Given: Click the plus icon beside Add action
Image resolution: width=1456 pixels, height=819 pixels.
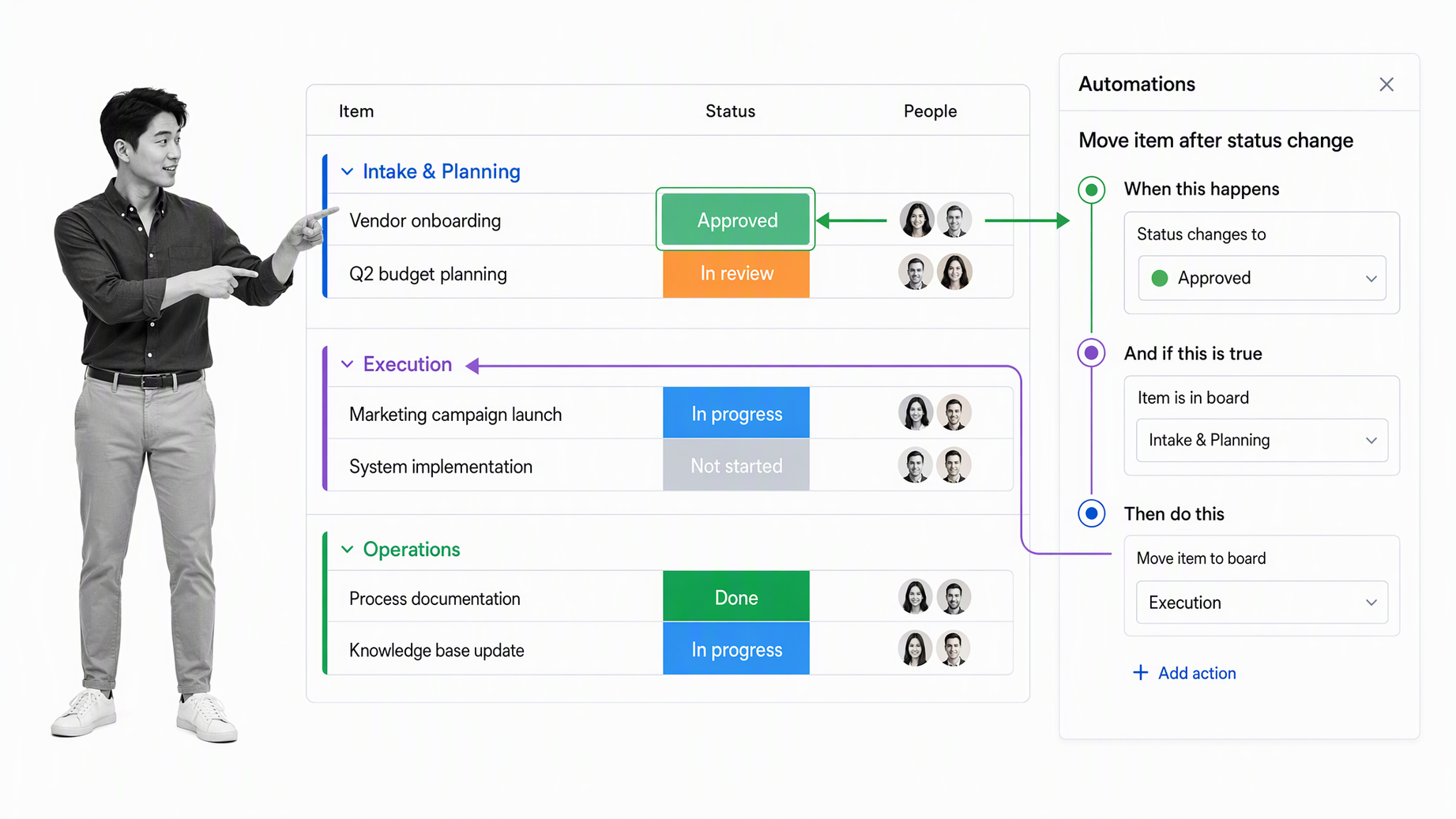Looking at the screenshot, I should click(1140, 672).
